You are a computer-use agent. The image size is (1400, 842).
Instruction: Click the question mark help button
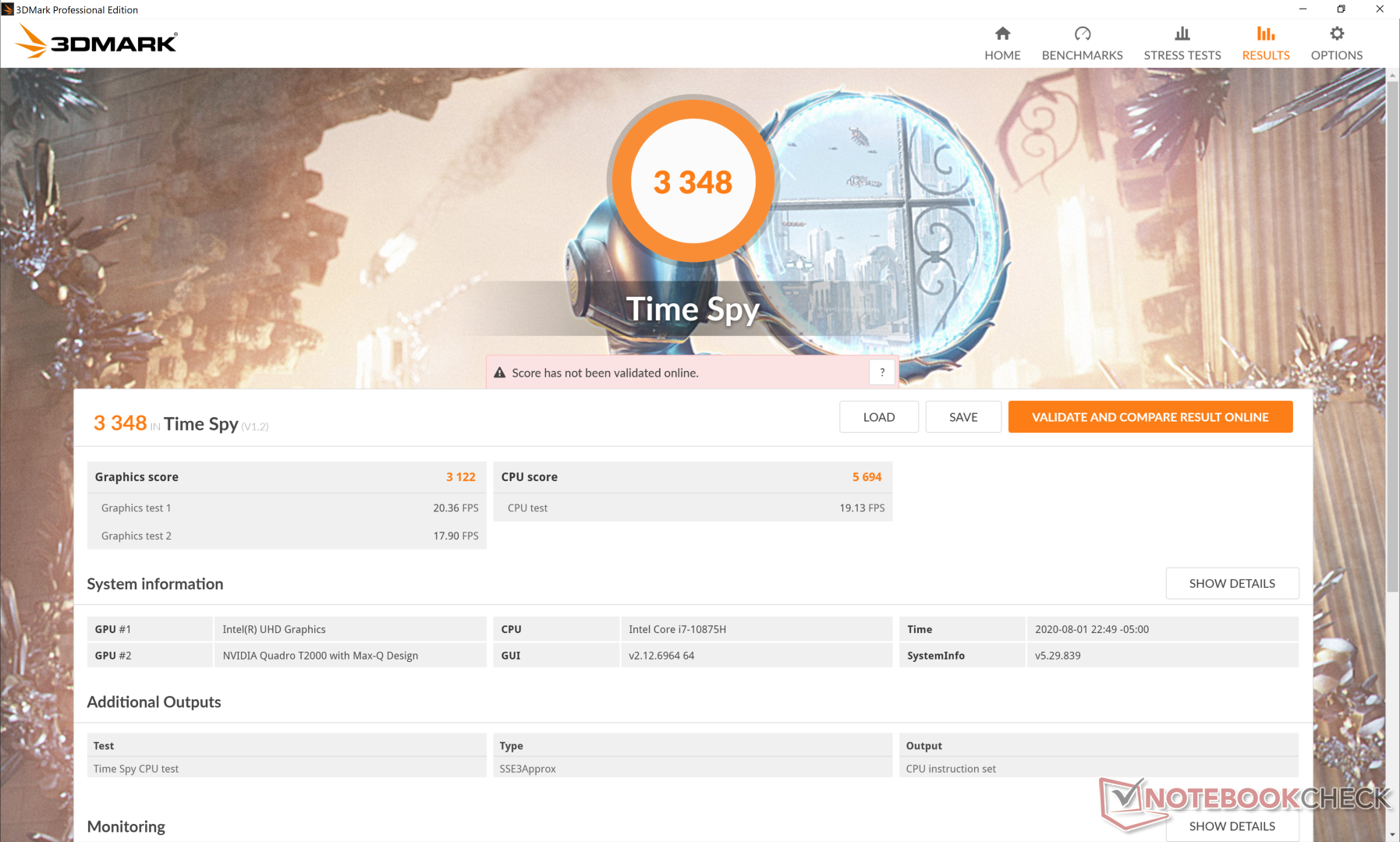pos(882,373)
